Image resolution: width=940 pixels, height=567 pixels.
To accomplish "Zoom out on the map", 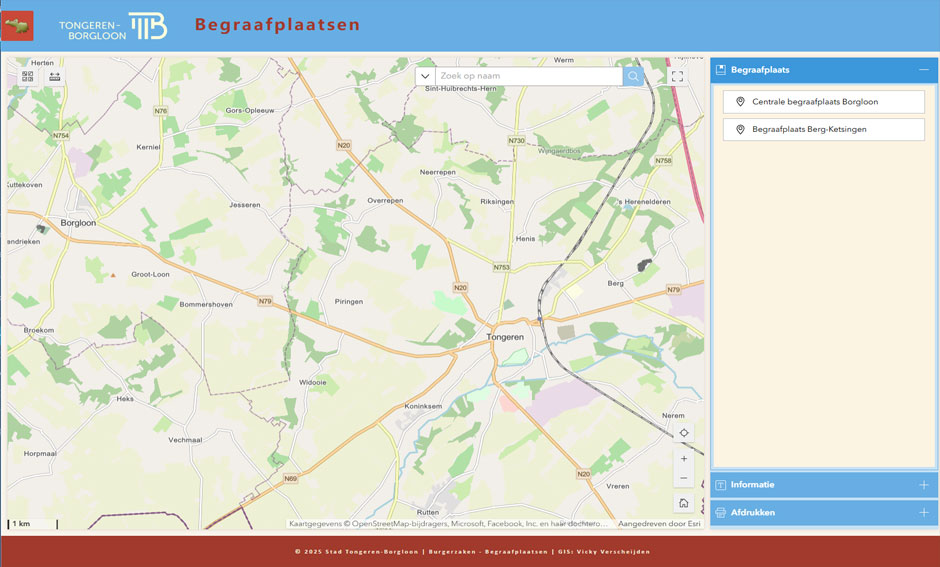I will click(x=684, y=478).
